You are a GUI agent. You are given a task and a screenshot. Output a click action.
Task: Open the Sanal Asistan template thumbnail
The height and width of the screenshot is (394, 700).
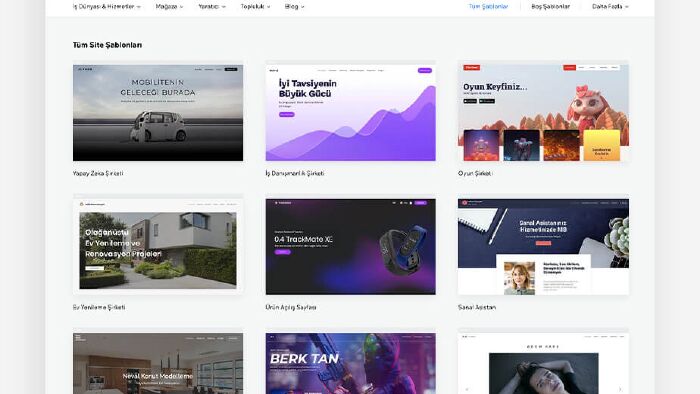point(543,246)
